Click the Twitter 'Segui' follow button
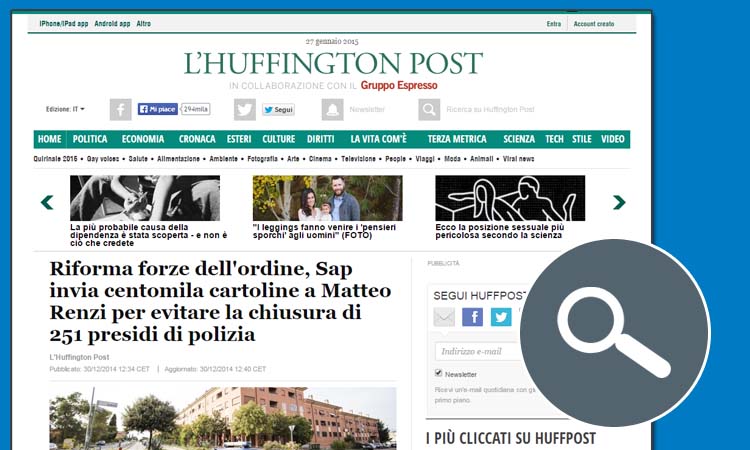This screenshot has height=450, width=750. 278,110
